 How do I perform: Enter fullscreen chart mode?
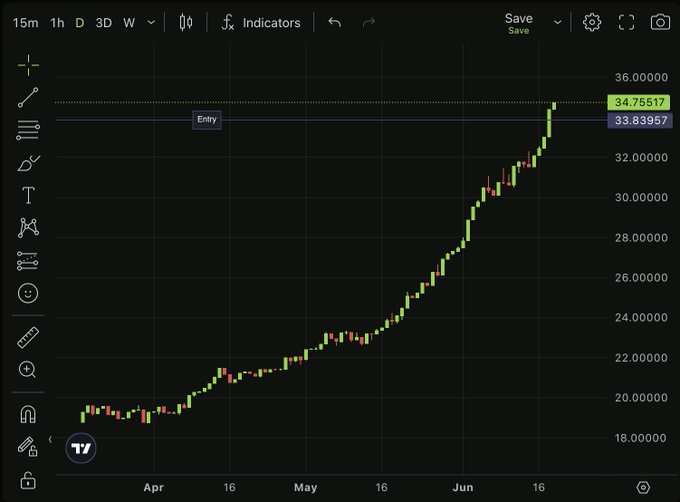pos(626,22)
